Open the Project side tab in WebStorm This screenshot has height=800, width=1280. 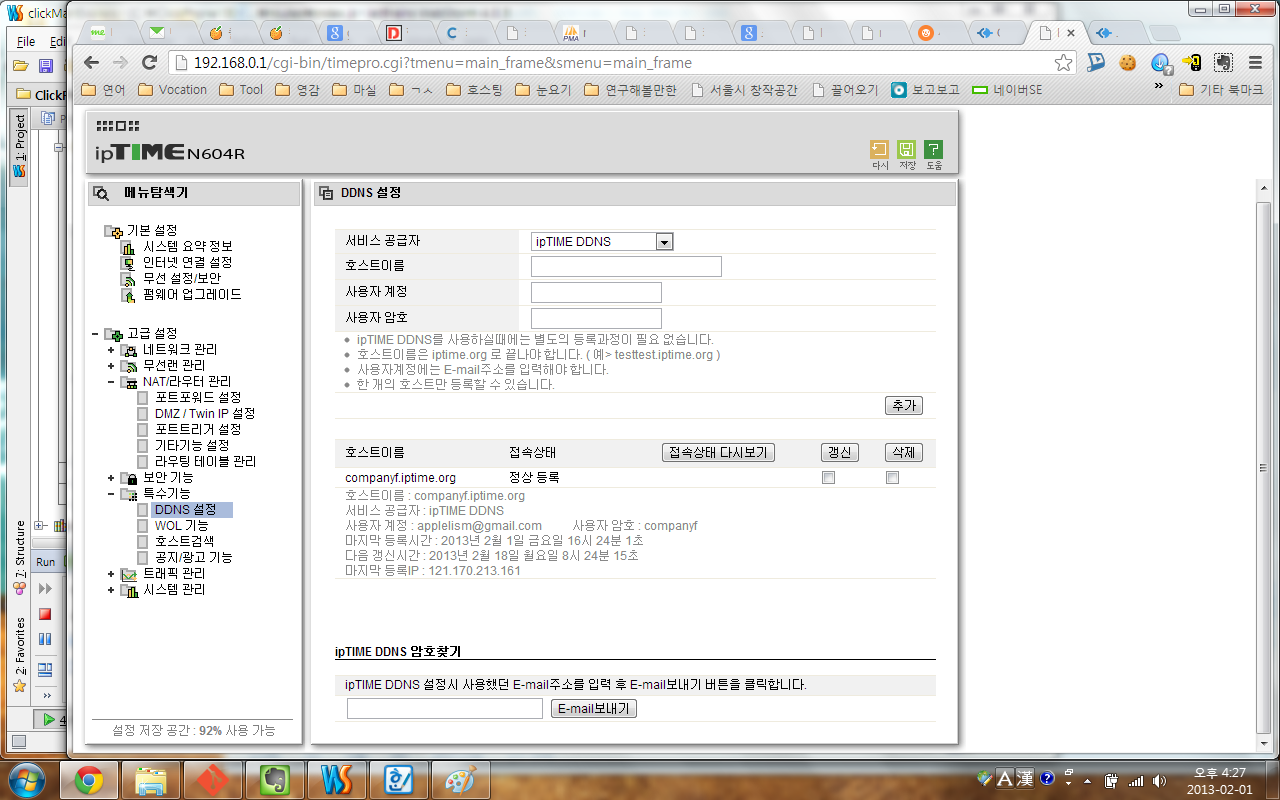coord(19,148)
